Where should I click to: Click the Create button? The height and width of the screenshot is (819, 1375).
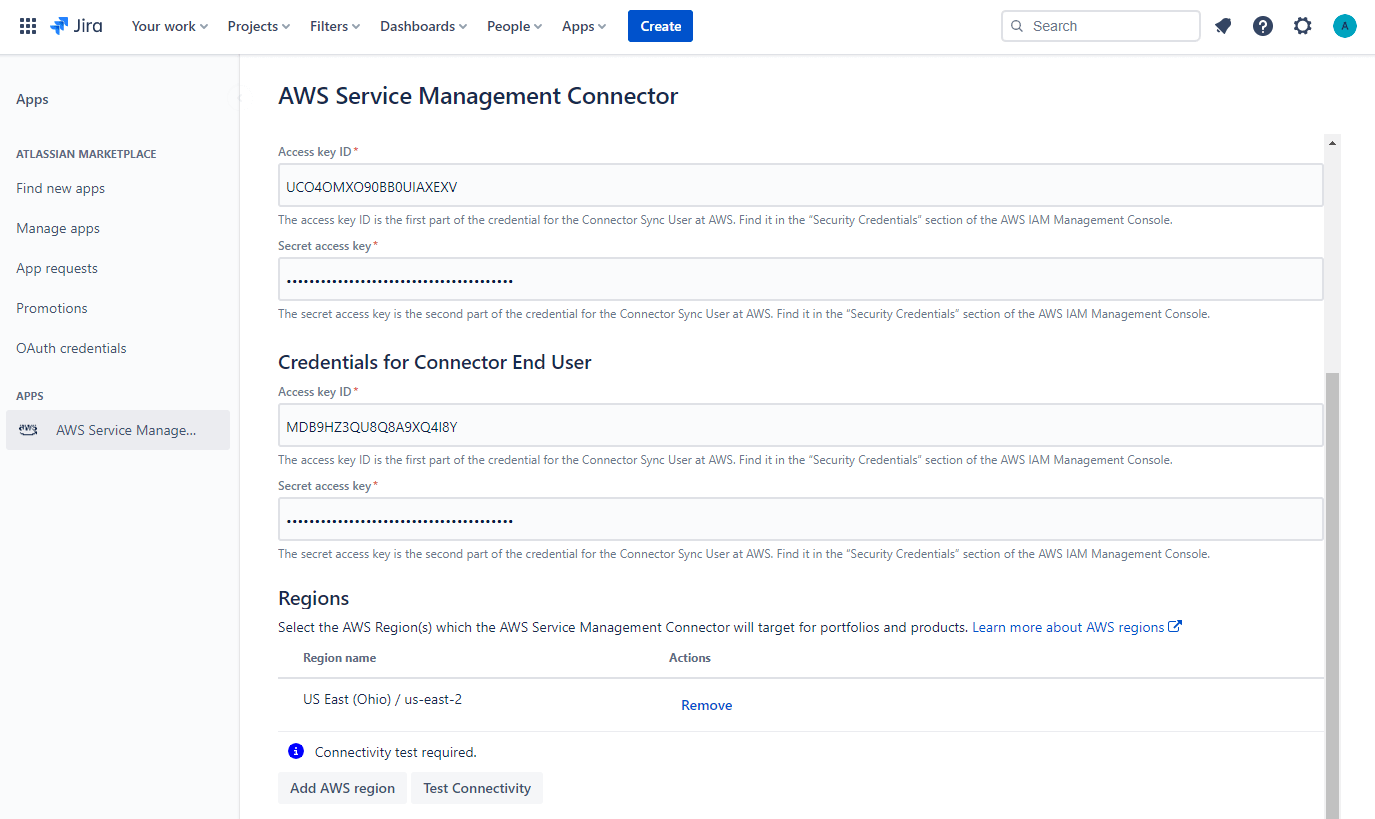(x=660, y=25)
